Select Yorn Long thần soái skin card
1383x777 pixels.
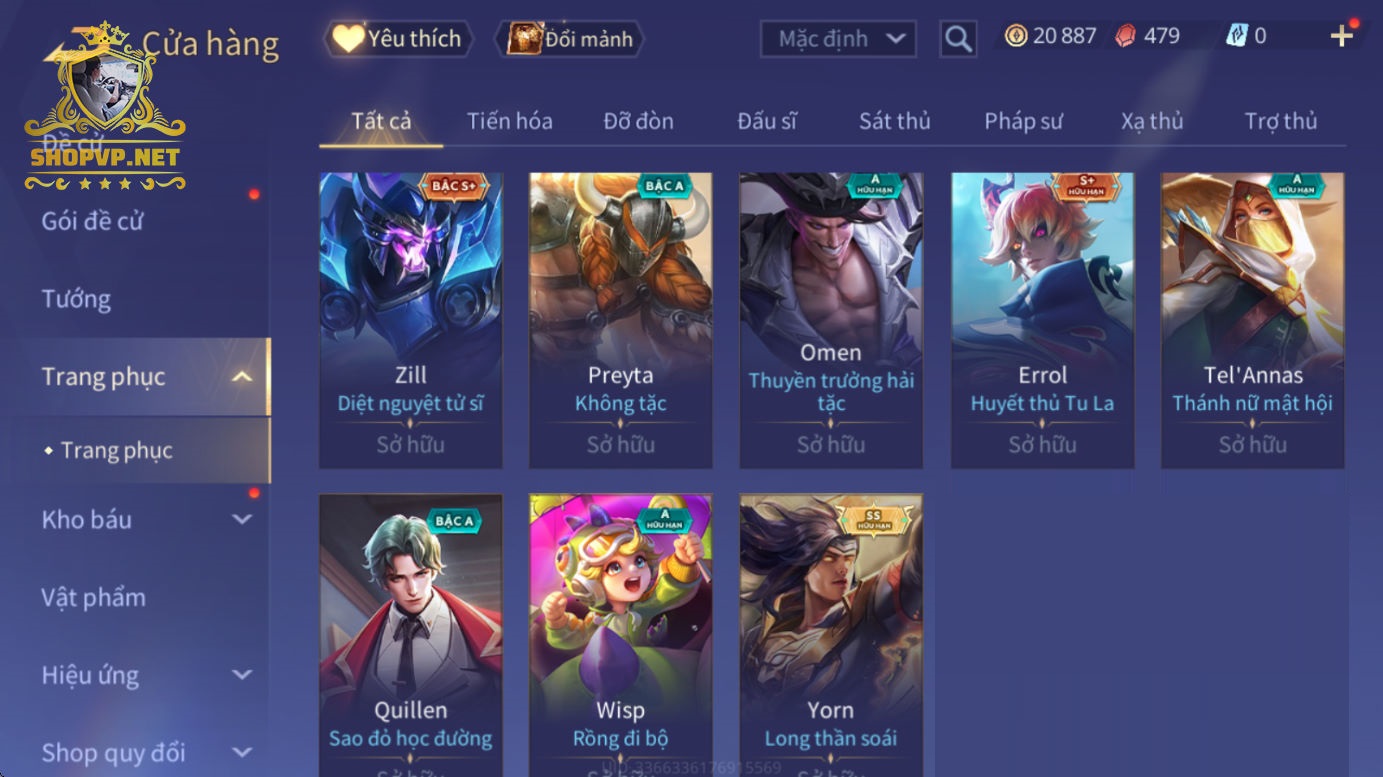[831, 635]
